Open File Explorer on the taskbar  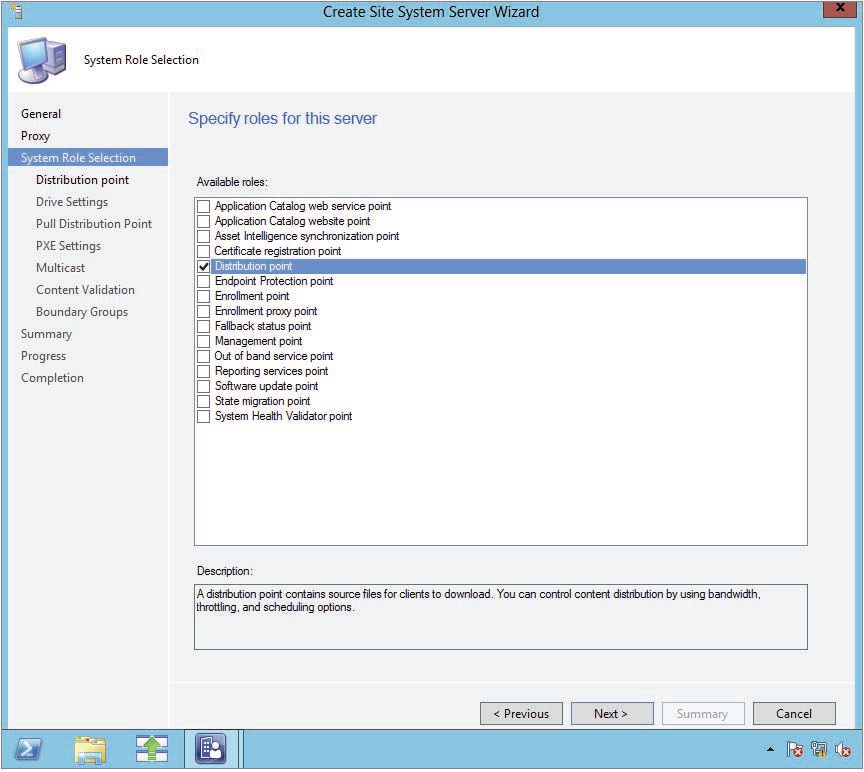pos(90,748)
